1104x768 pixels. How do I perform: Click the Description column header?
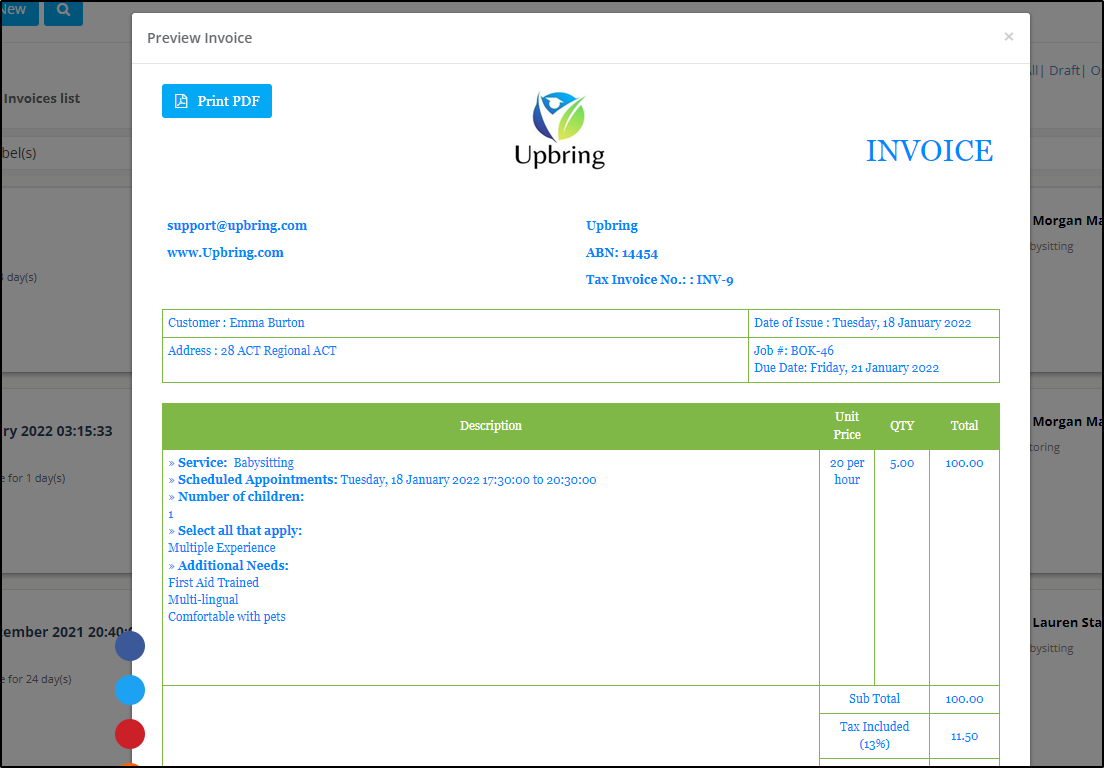(491, 426)
